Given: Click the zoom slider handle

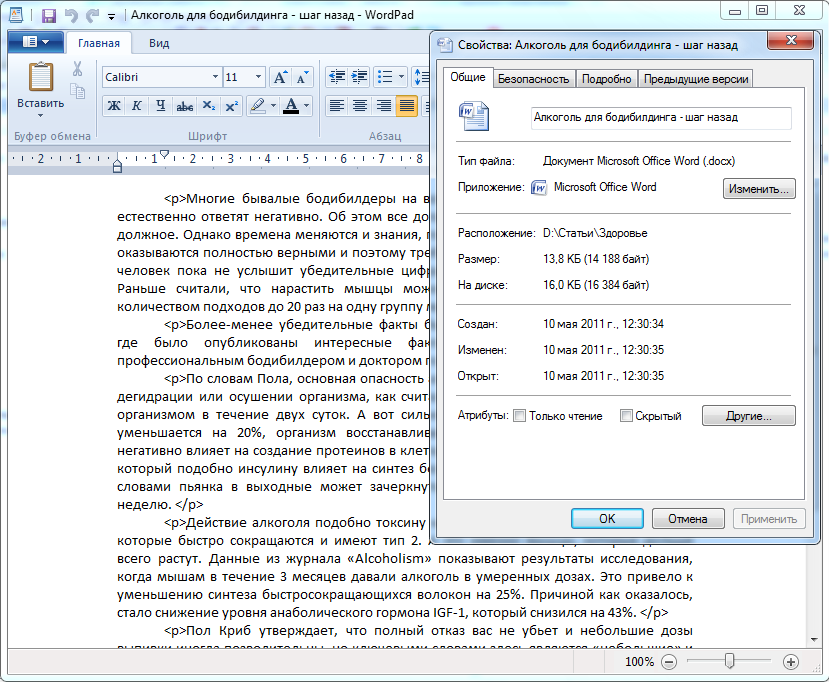Looking at the screenshot, I should tap(731, 661).
